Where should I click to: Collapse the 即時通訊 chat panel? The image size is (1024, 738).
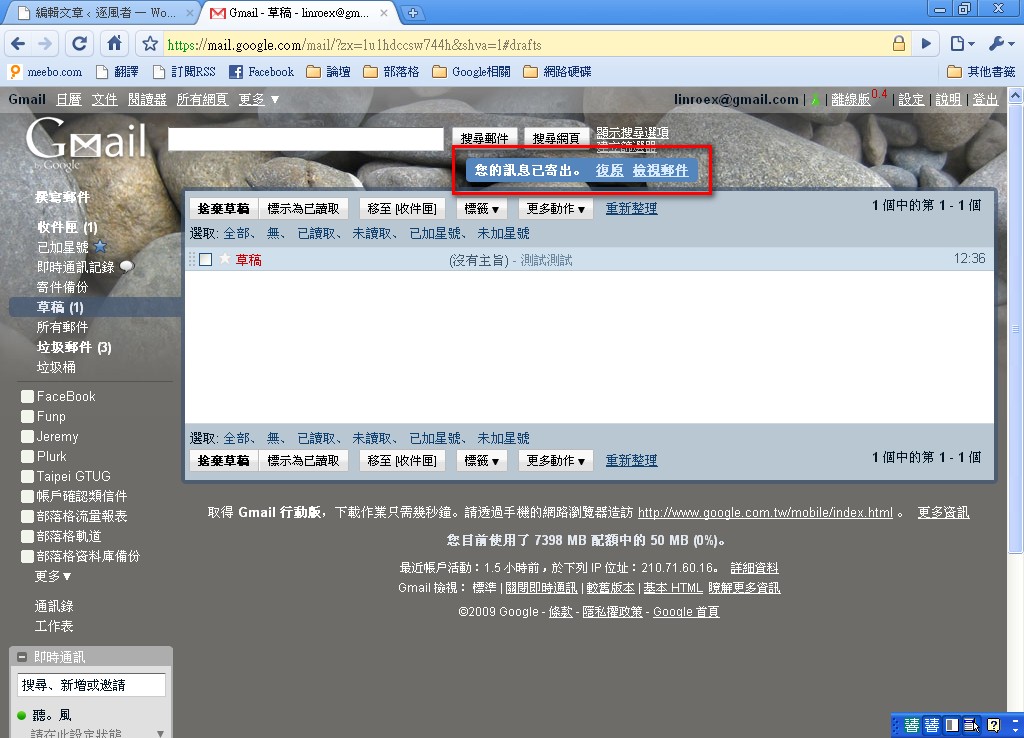(x=22, y=657)
